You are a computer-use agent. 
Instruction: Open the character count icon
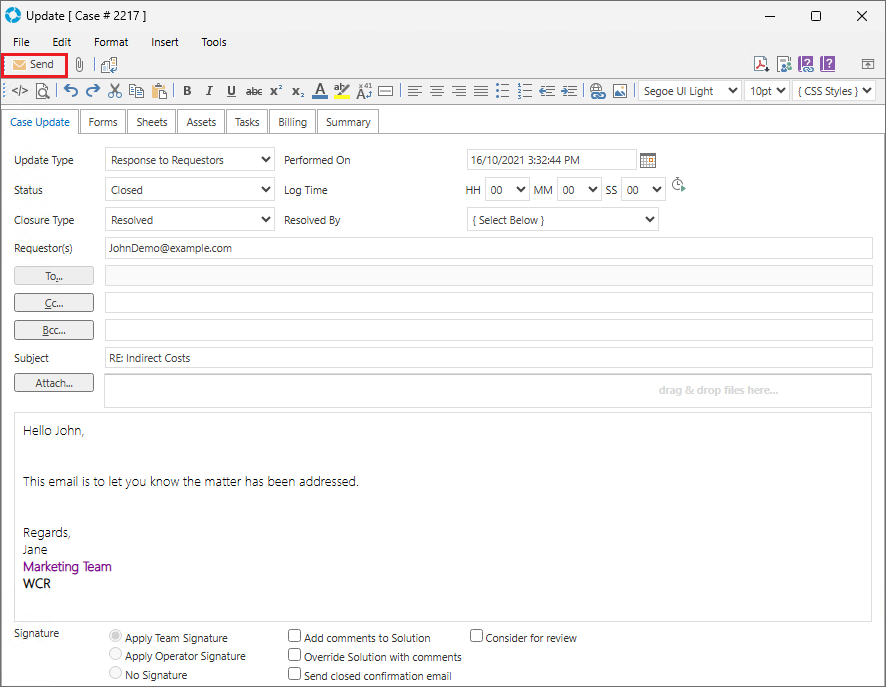364,91
